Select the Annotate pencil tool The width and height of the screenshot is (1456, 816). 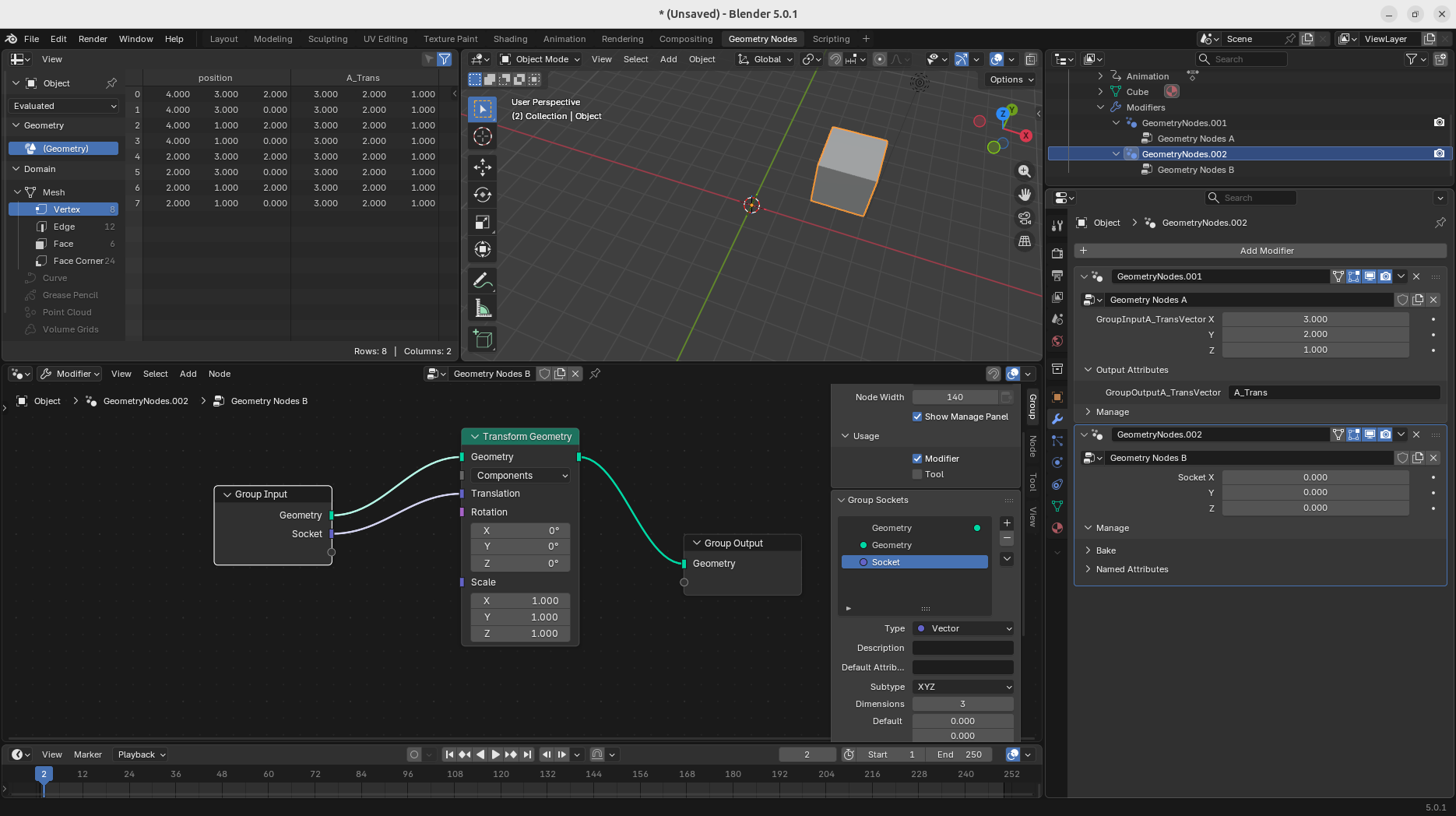click(482, 280)
